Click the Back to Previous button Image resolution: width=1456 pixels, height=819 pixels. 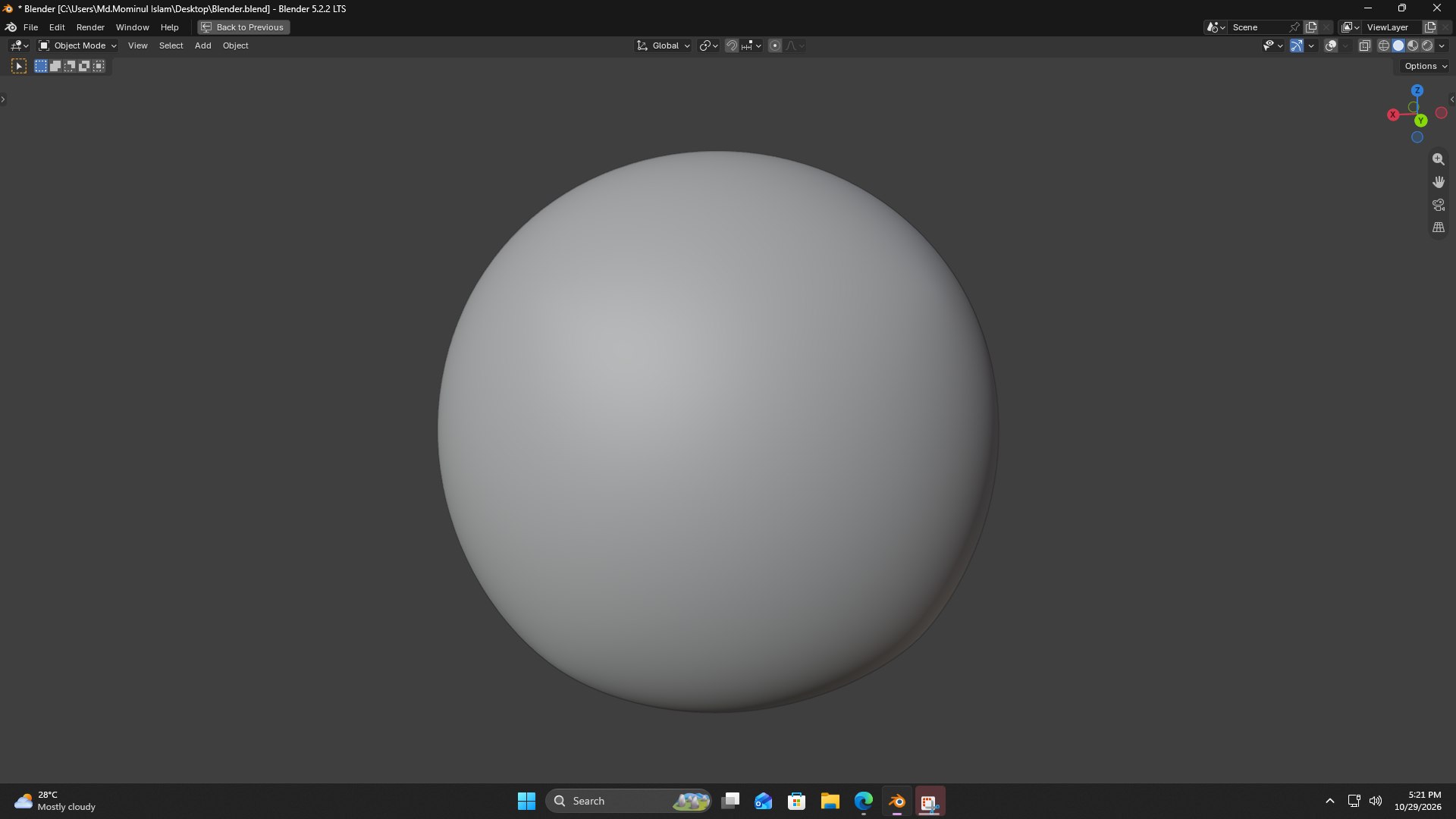pos(243,27)
